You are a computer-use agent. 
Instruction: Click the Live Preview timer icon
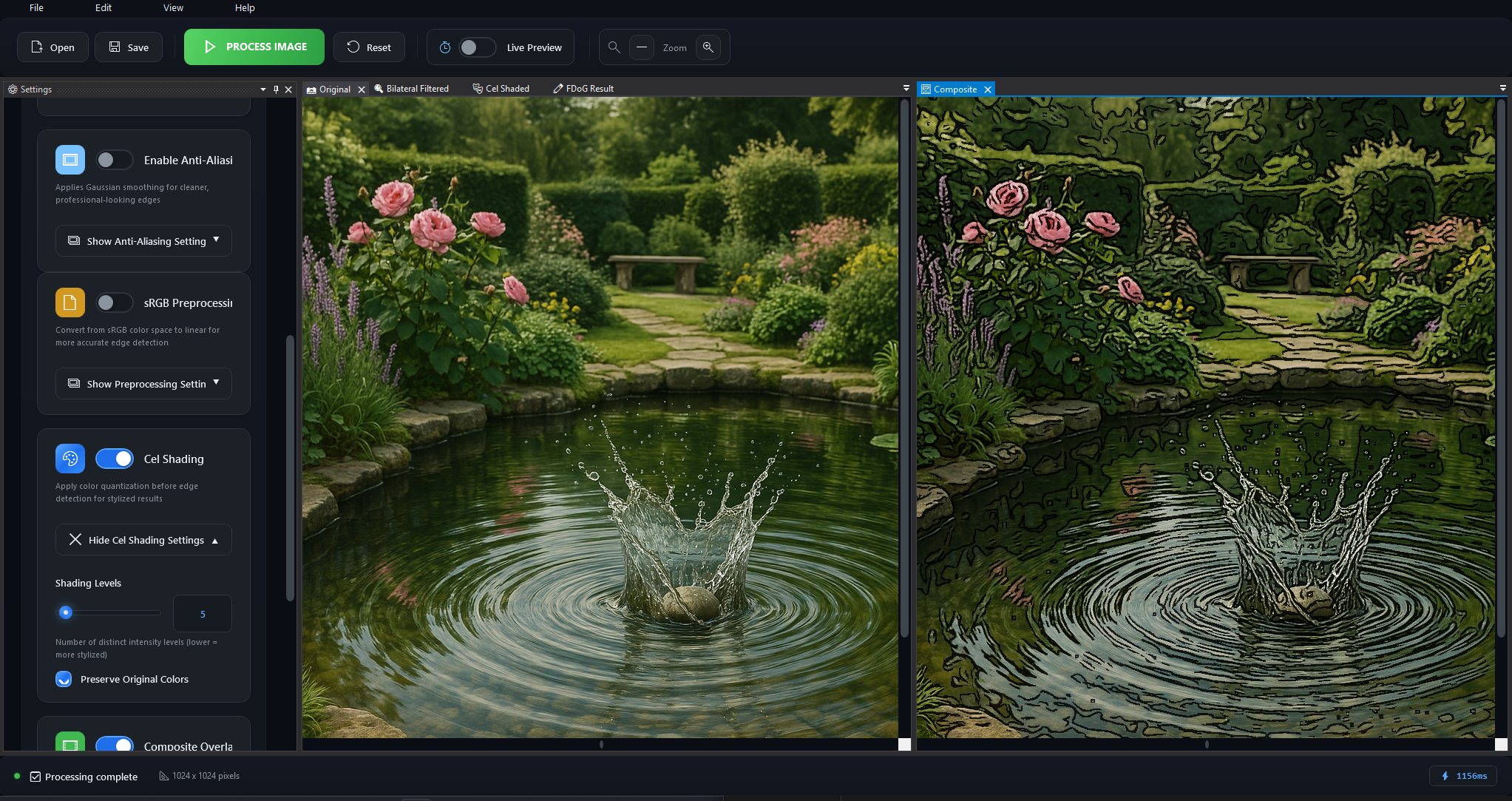pos(445,47)
